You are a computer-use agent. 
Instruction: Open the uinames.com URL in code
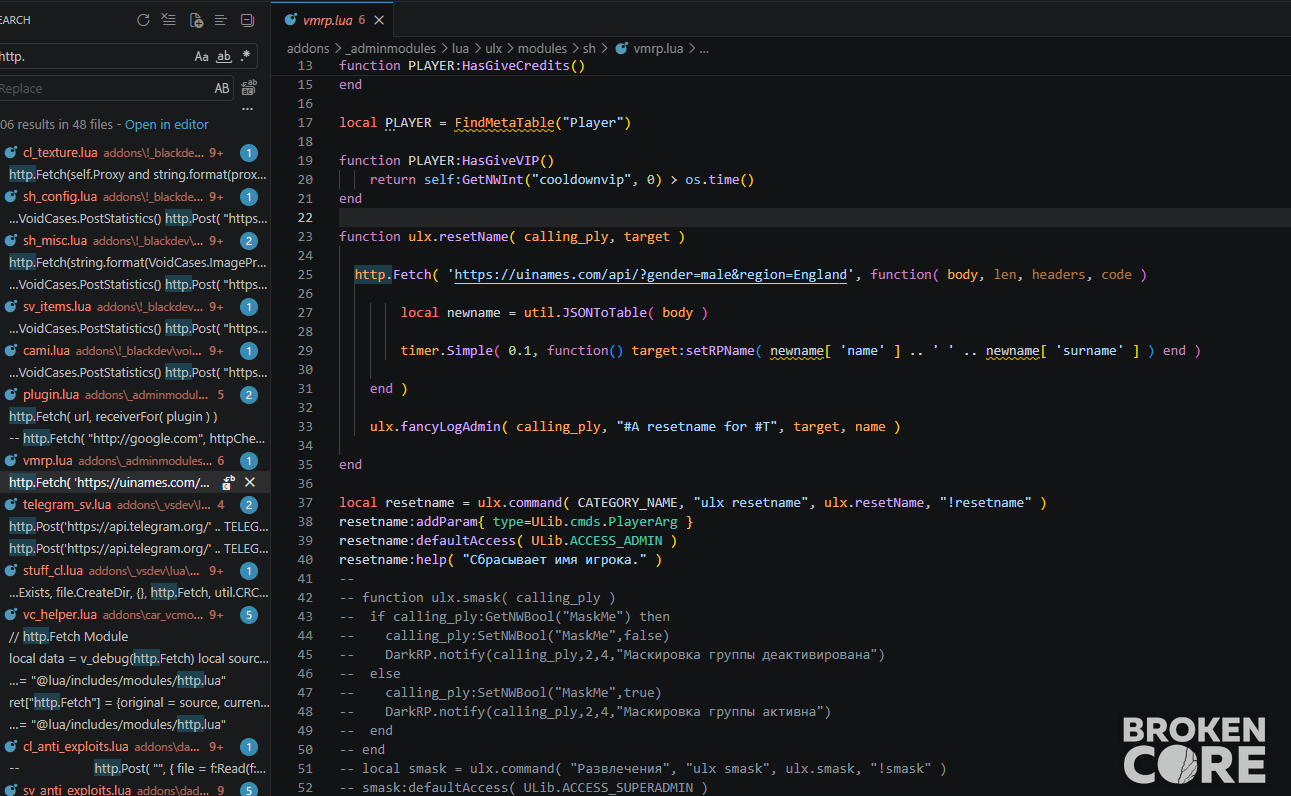click(x=651, y=275)
